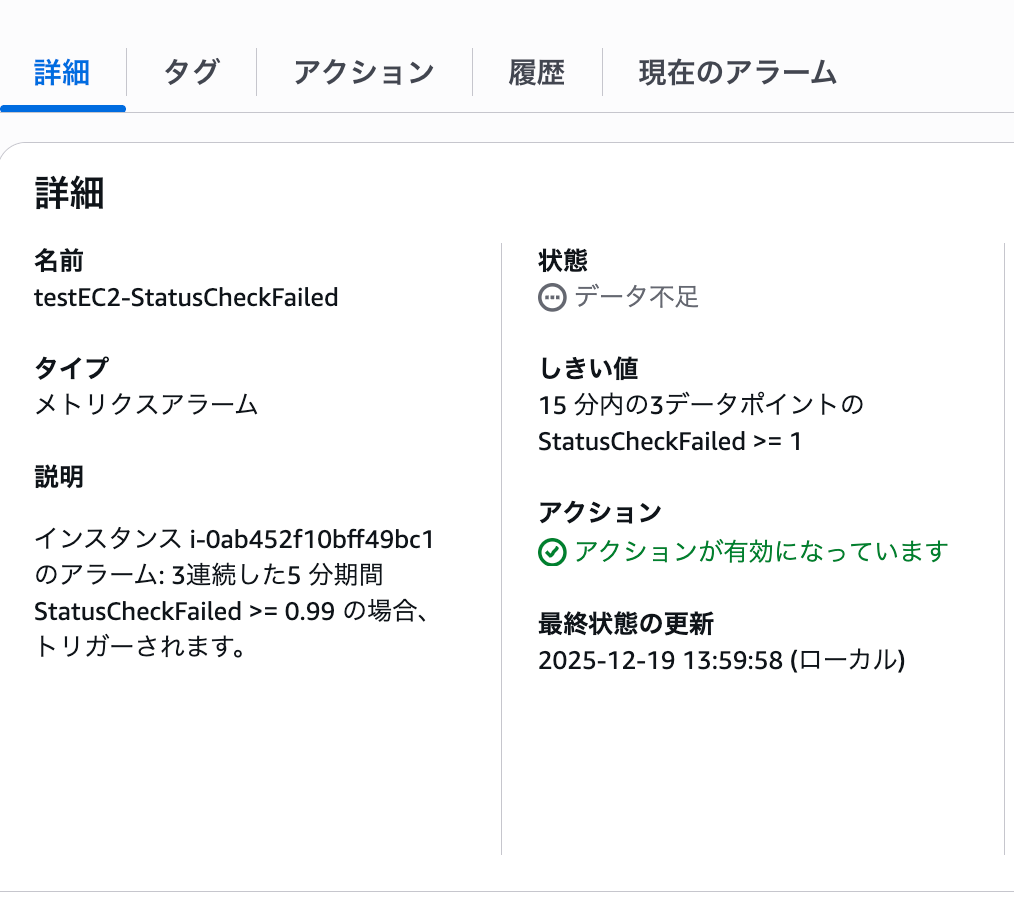Click the 最終状態の更新 timestamp
The width and height of the screenshot is (1014, 900).
click(x=722, y=660)
